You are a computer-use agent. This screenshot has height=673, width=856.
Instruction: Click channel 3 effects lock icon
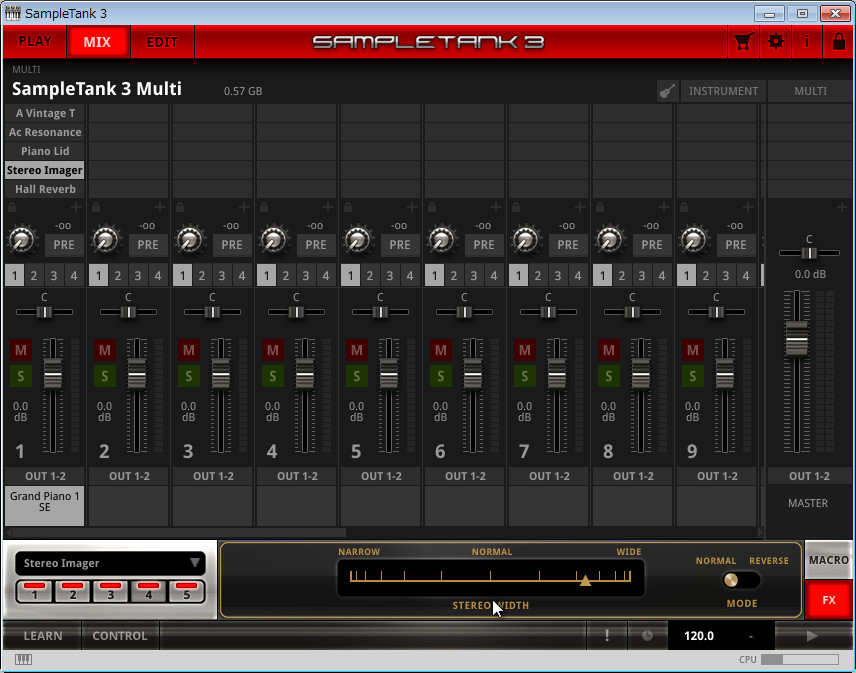(x=180, y=207)
